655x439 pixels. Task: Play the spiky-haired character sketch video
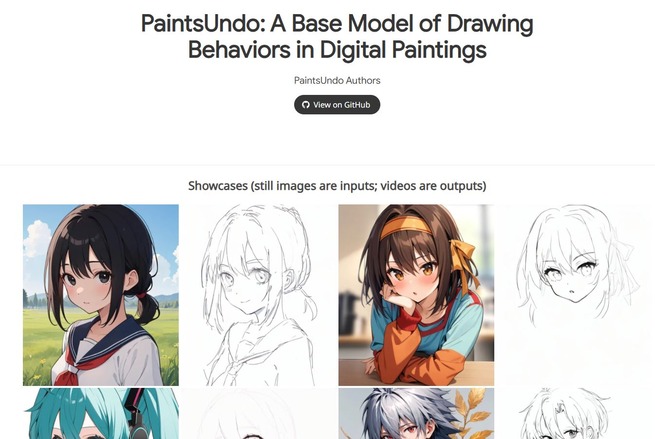(574, 414)
